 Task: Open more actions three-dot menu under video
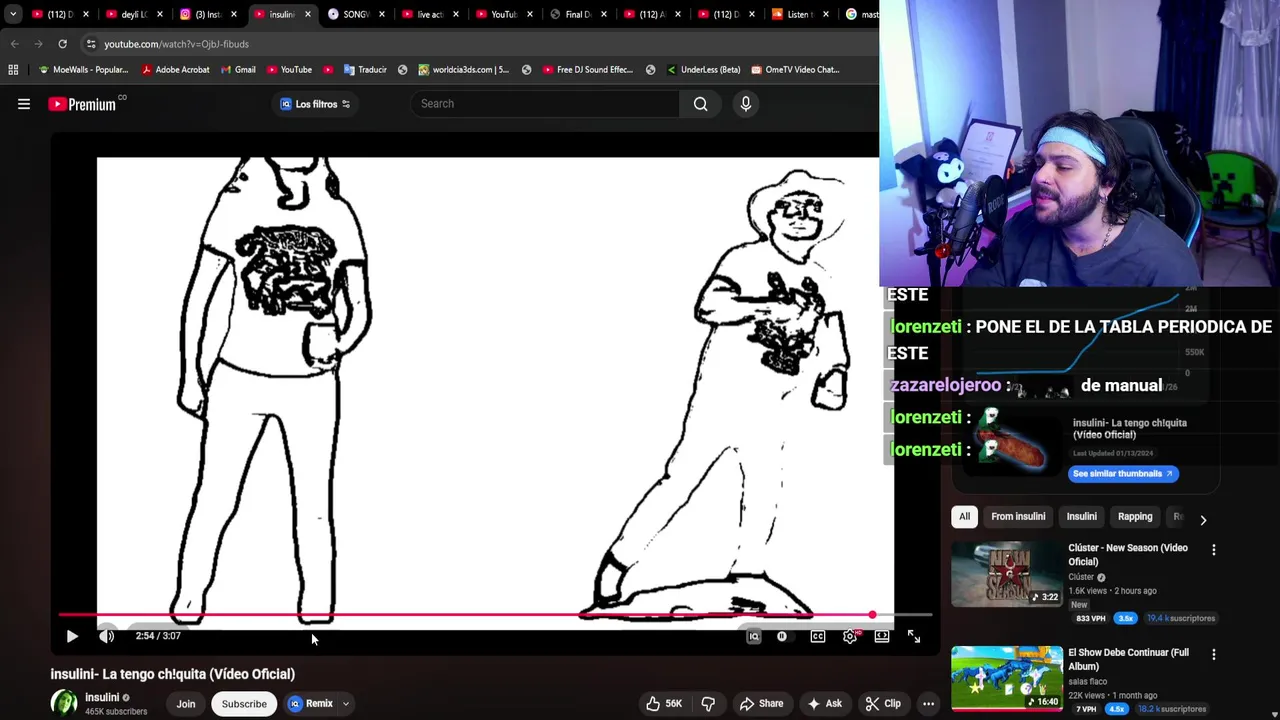928,704
